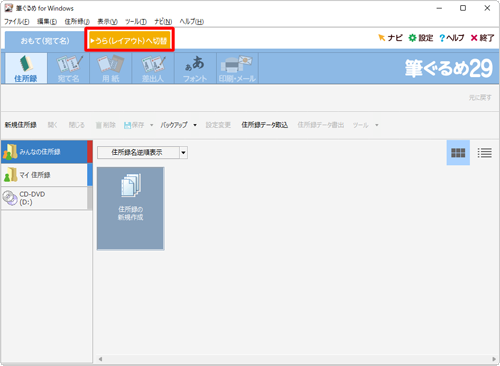The image size is (500, 366).
Task: Switch to thumbnail grid view
Action: pos(458,153)
